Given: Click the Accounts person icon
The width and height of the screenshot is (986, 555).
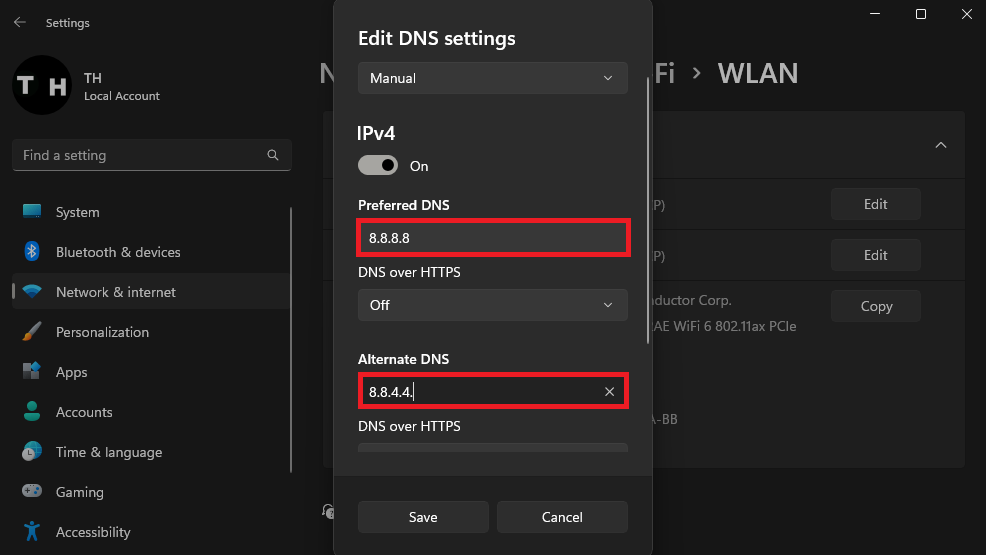Looking at the screenshot, I should point(32,412).
